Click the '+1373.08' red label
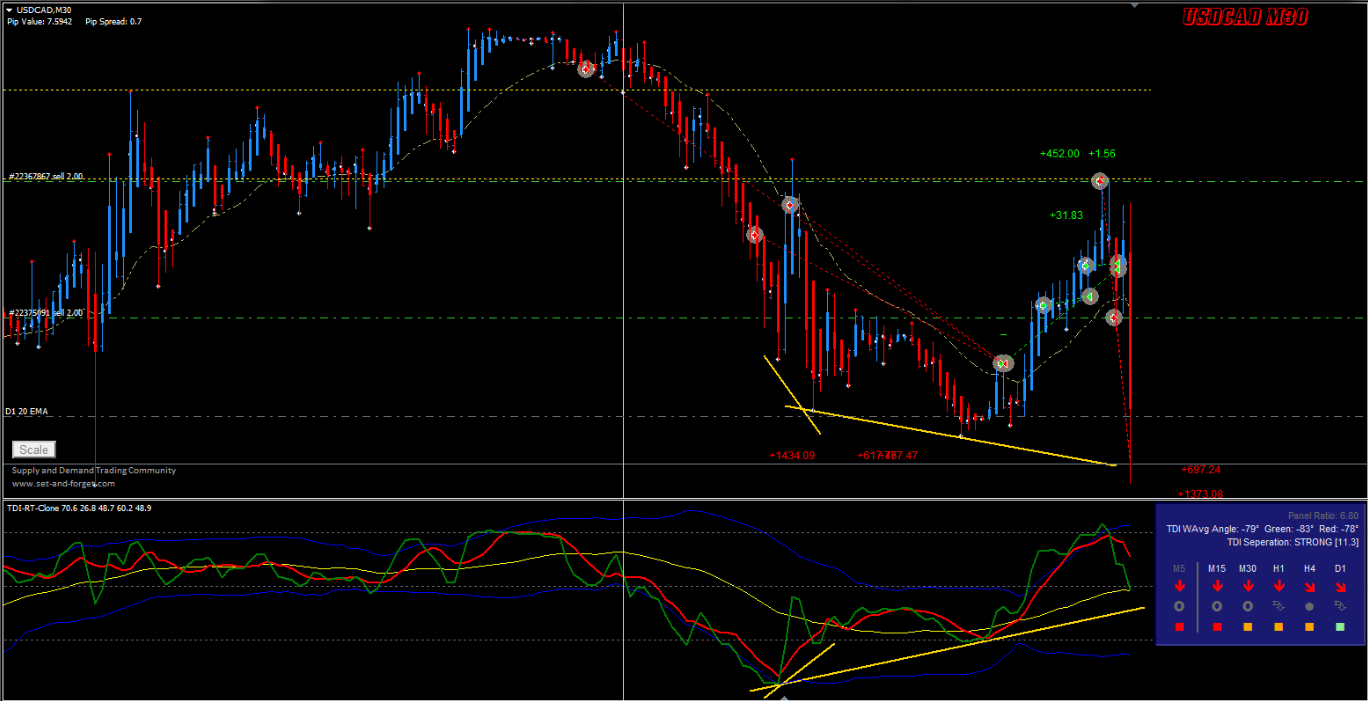 (x=1200, y=494)
